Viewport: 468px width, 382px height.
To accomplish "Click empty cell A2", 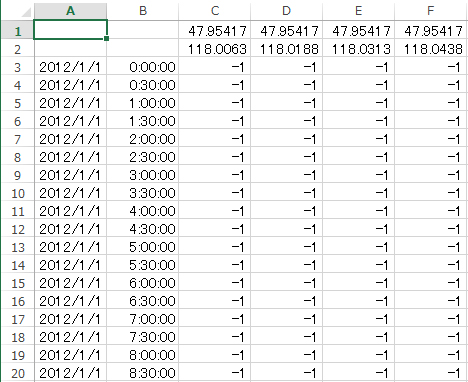I will [x=70, y=49].
